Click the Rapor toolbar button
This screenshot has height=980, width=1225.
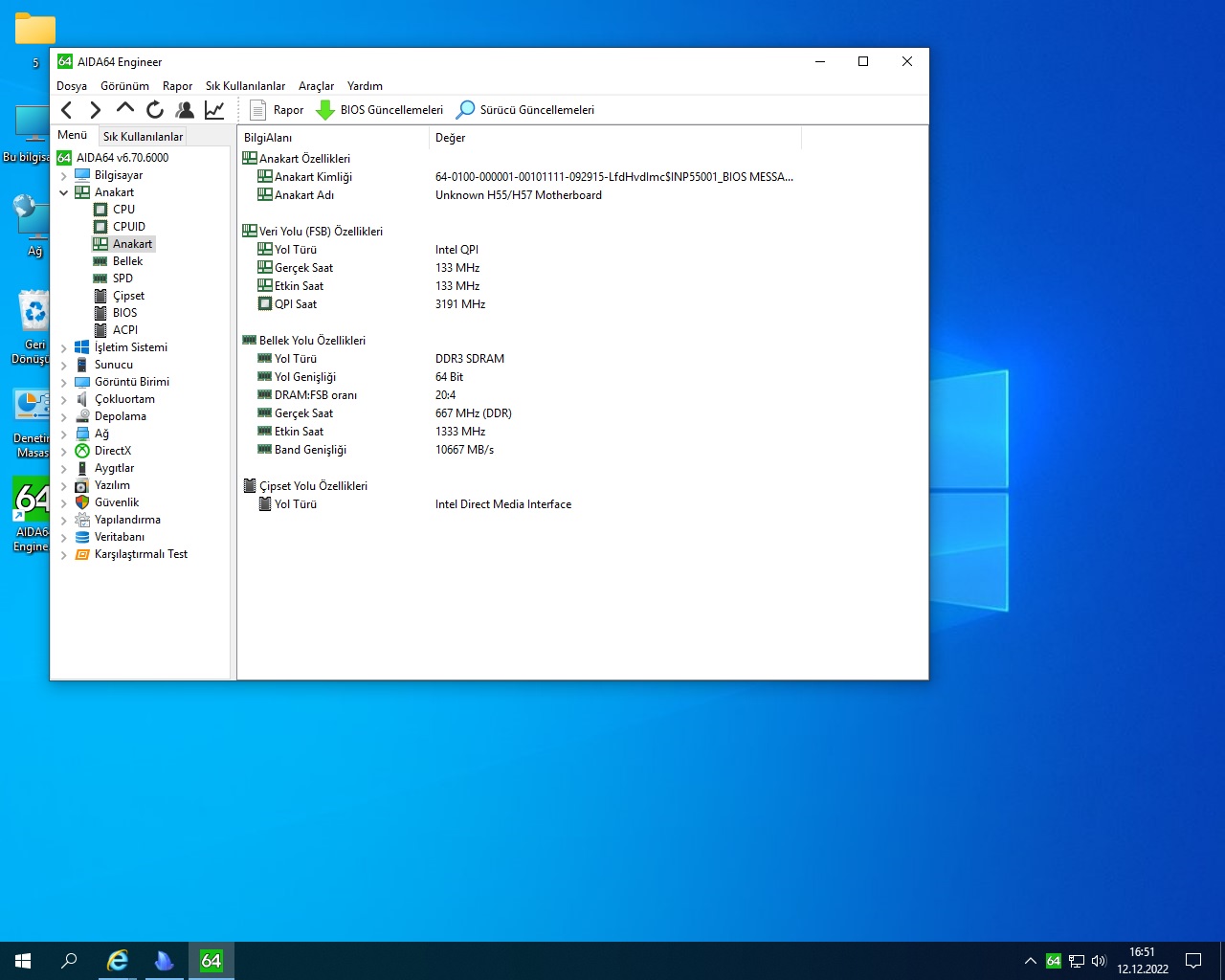(x=277, y=110)
